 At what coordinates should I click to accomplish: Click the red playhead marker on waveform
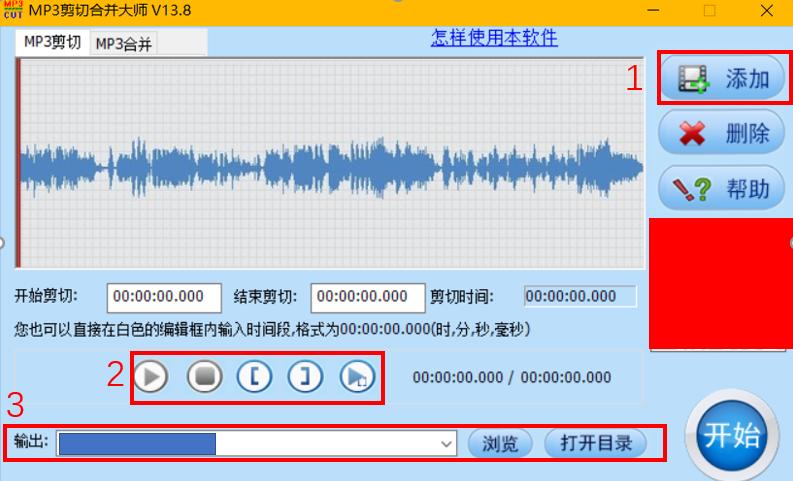18,163
